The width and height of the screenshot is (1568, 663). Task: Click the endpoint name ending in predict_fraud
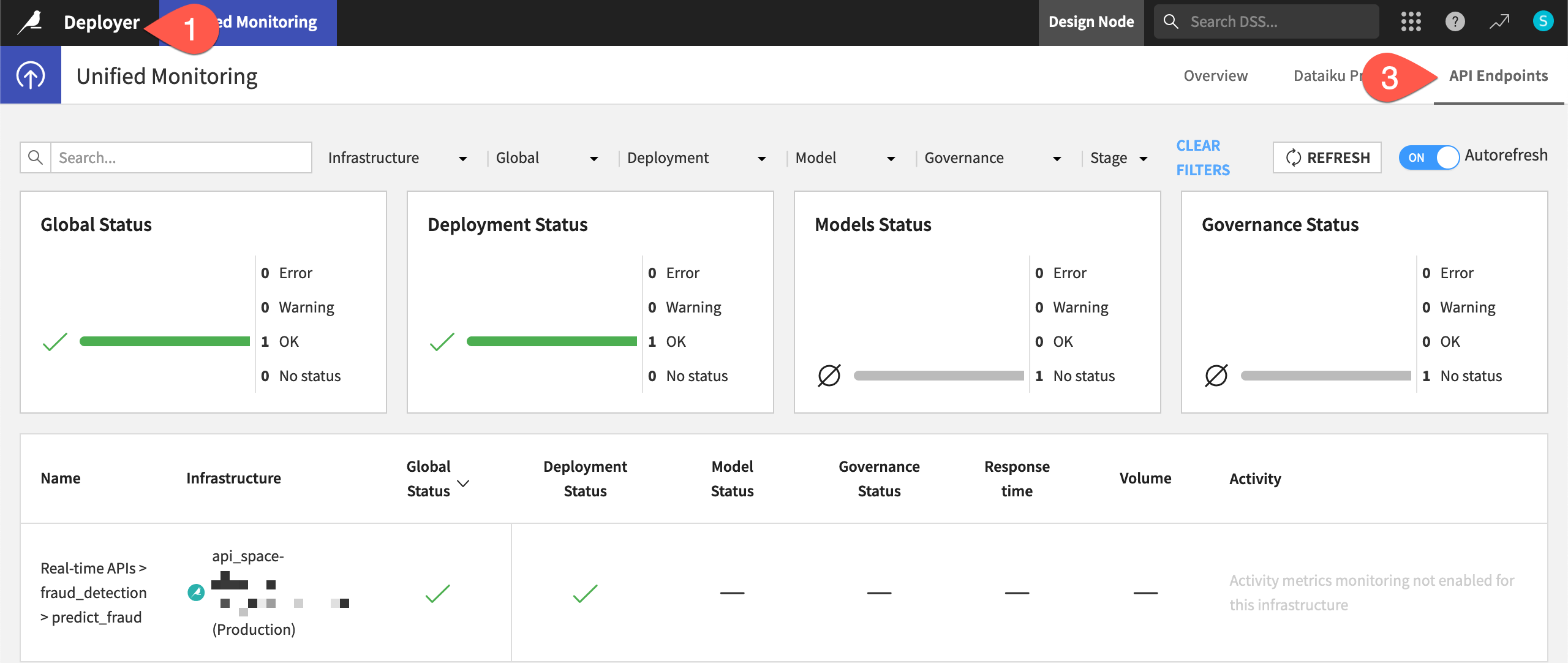(94, 593)
